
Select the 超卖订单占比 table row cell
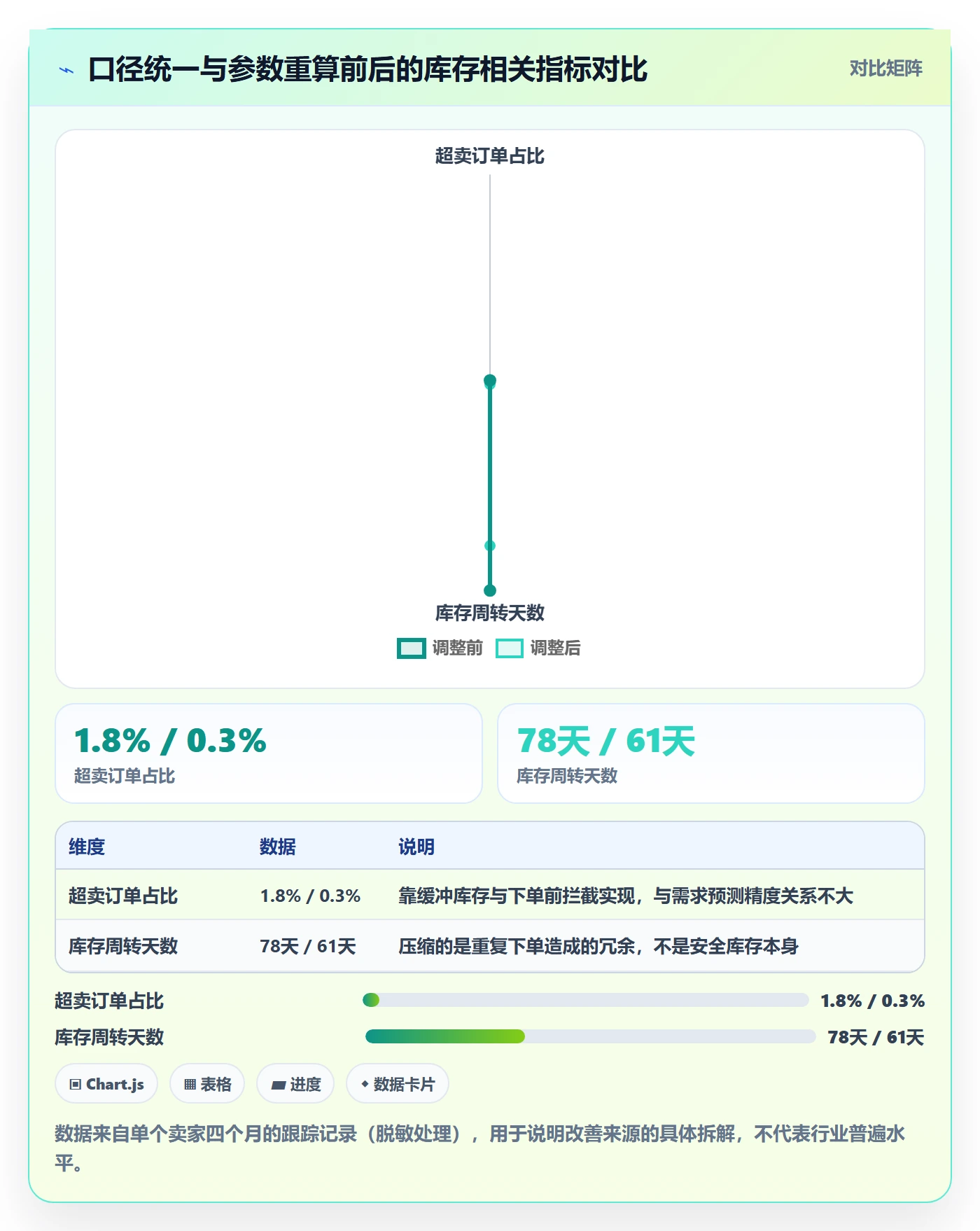point(123,896)
